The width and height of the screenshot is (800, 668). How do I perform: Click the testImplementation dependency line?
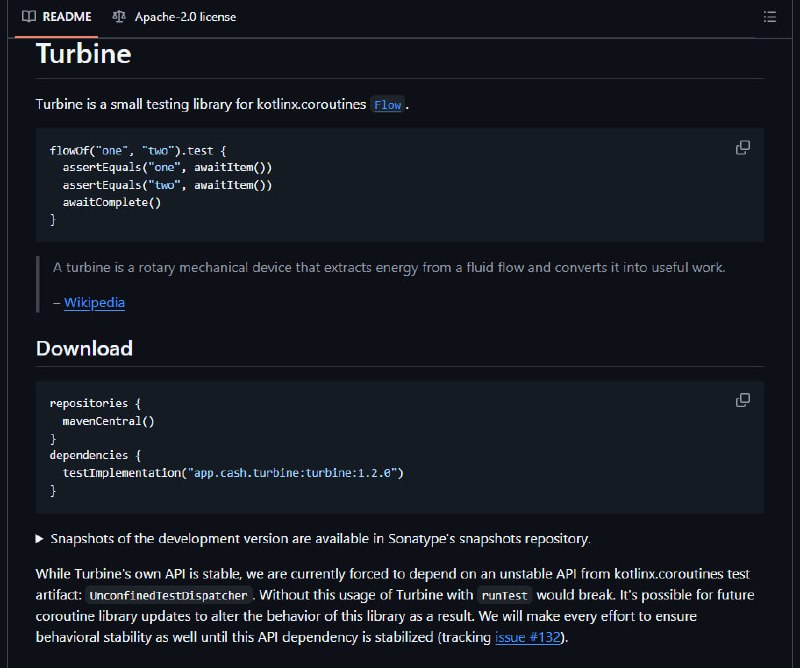pos(233,473)
